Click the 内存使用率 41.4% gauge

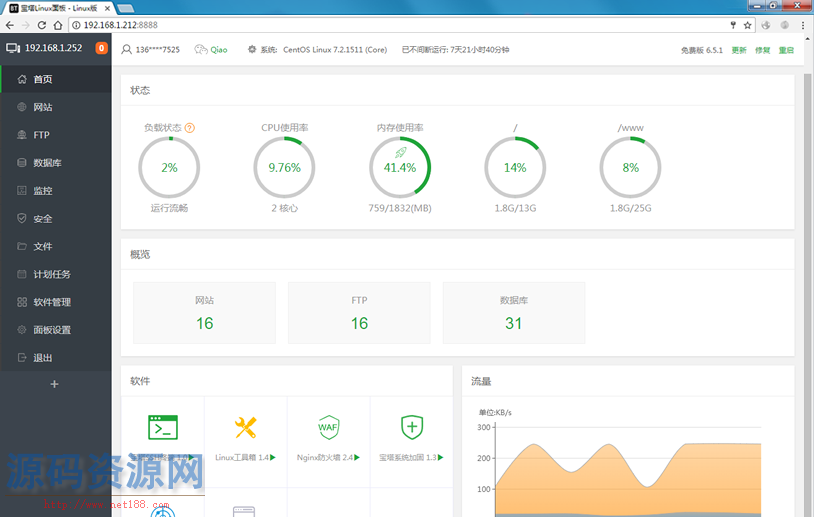click(400, 168)
